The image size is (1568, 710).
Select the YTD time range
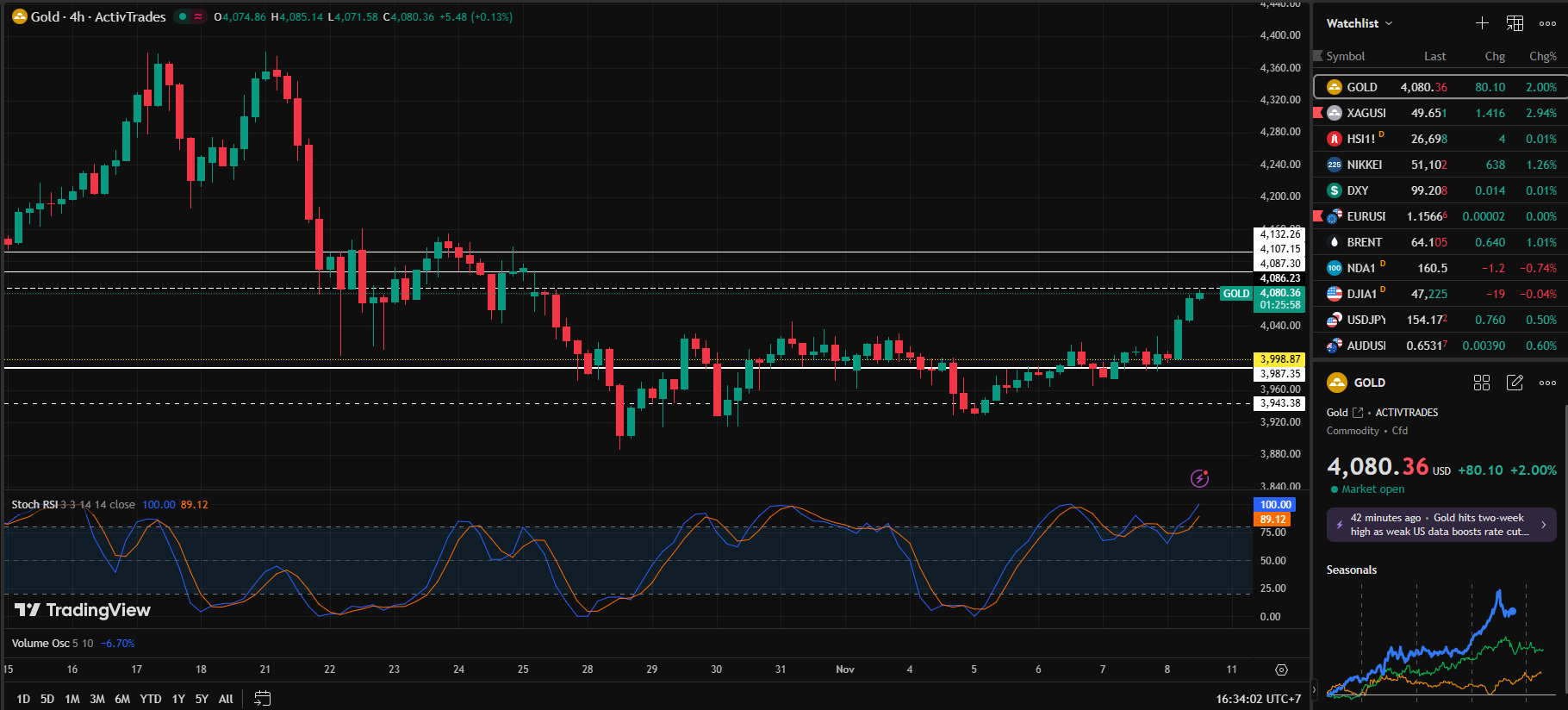pos(151,699)
